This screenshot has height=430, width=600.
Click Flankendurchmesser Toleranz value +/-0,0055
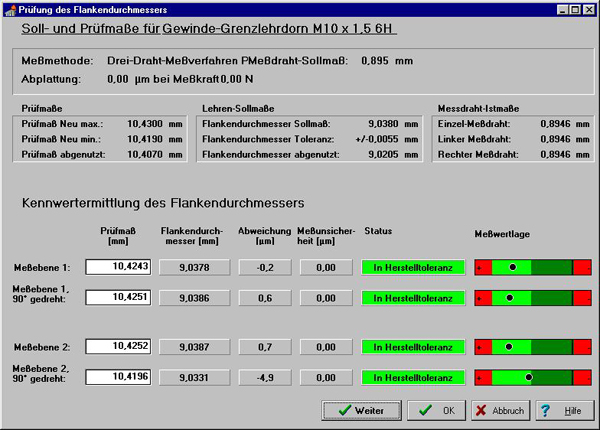(377, 139)
